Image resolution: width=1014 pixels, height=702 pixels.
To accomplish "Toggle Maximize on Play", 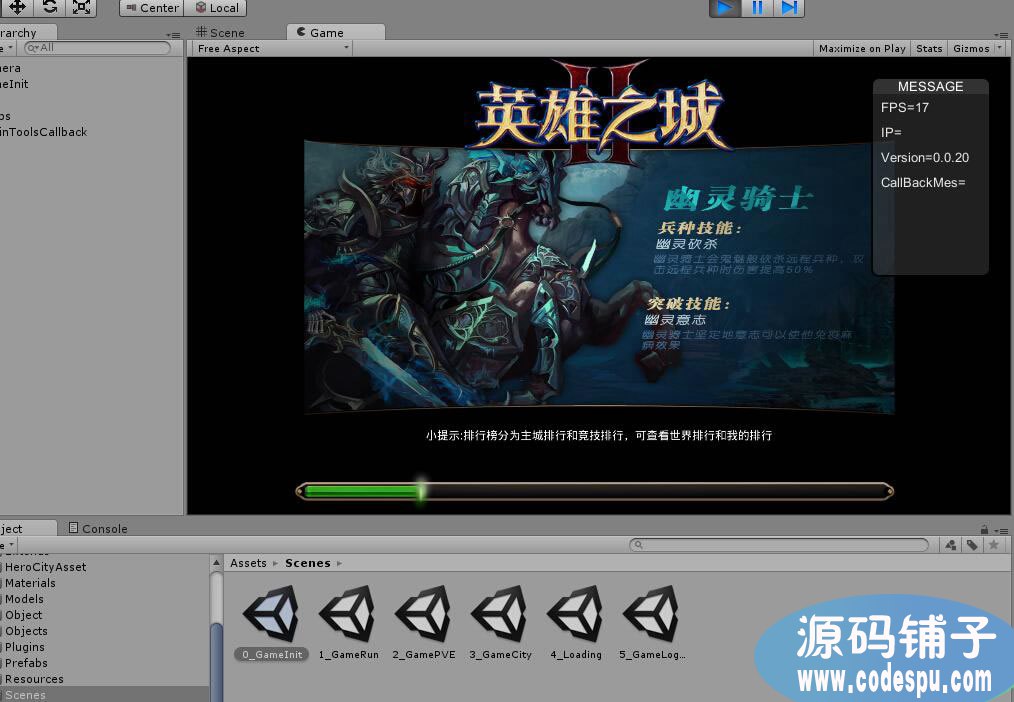I will pos(861,48).
